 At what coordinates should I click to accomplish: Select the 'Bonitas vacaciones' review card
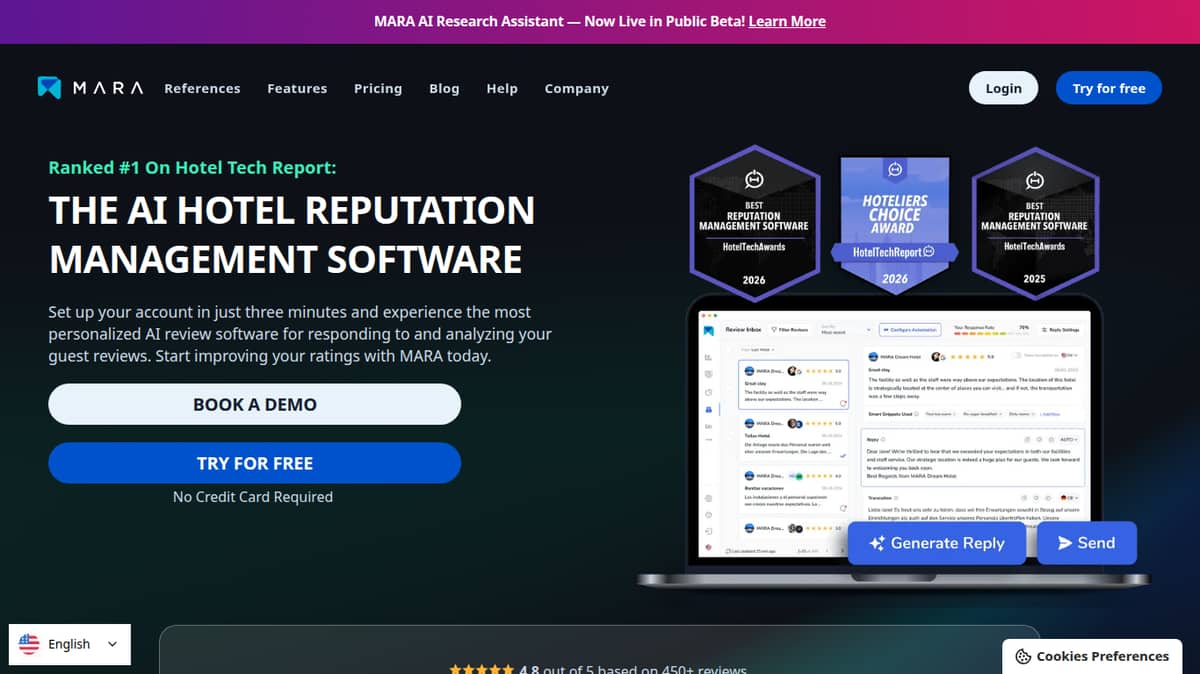click(794, 489)
